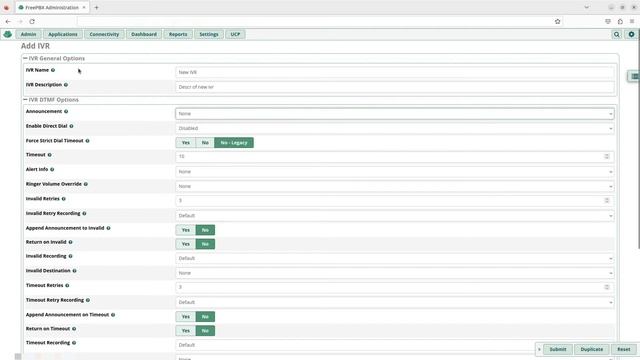Set Append Announcement to Invalid to No

(x=205, y=230)
